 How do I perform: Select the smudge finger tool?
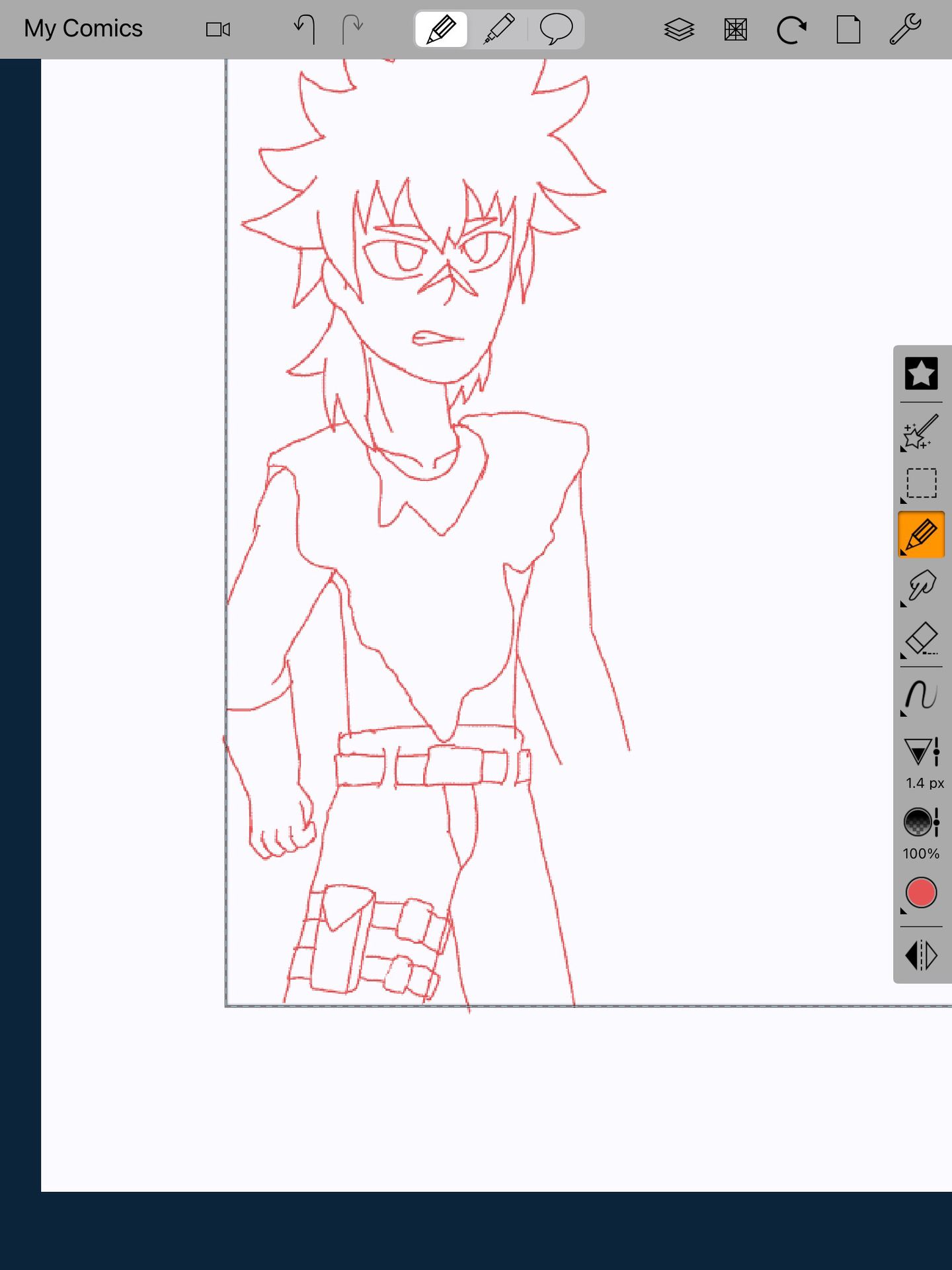921,587
